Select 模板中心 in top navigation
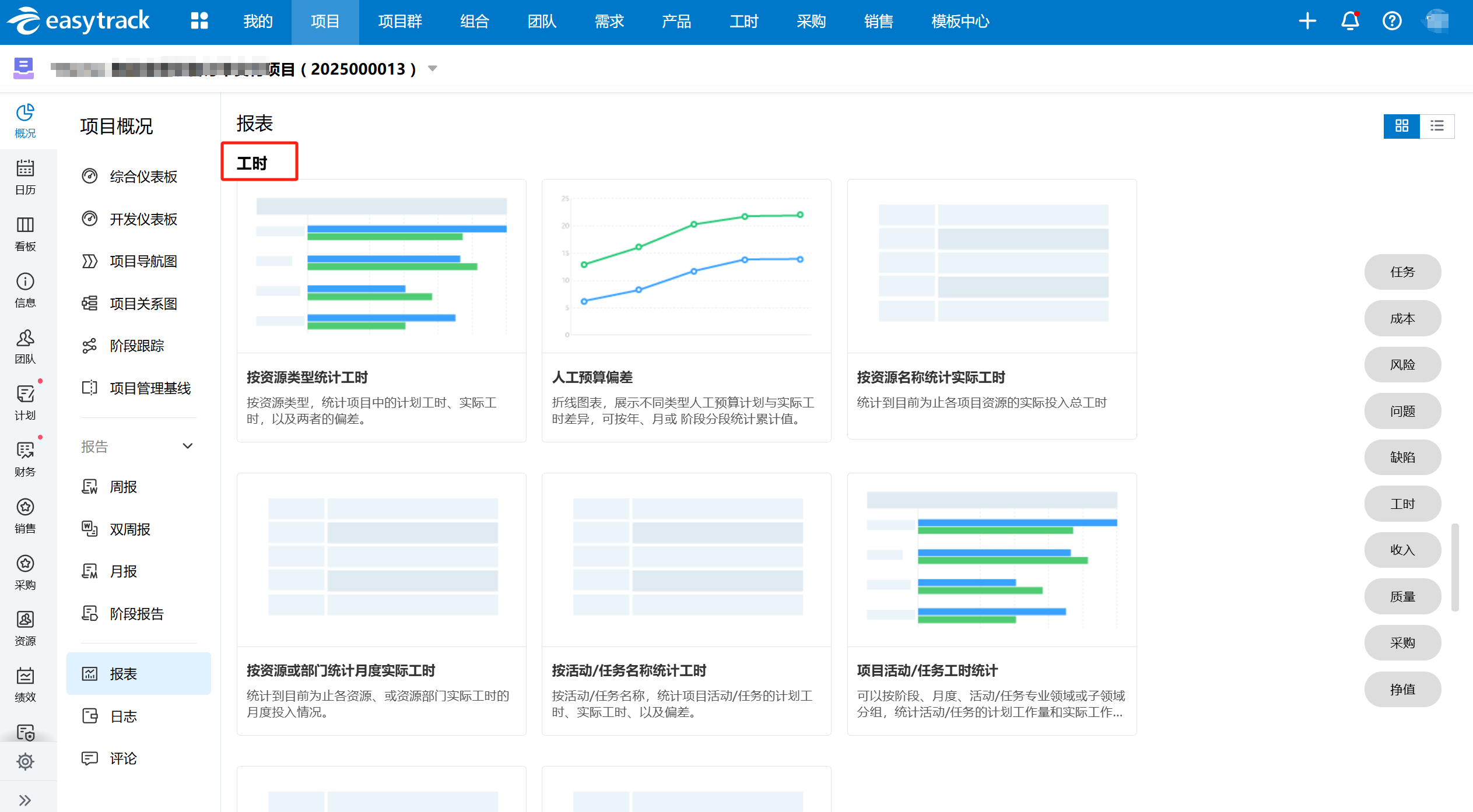The height and width of the screenshot is (812, 1473). [960, 22]
